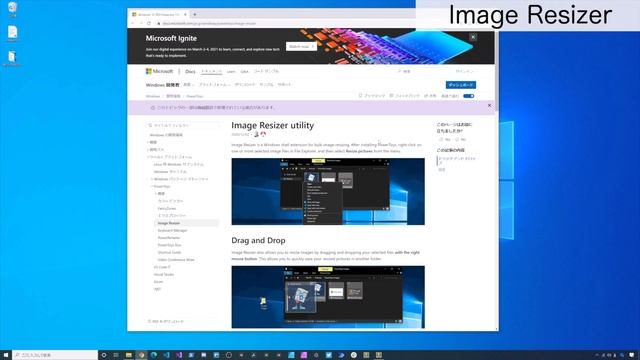Viewport: 640px width, 360px height.
Task: Toggle the blue switch in the article action bar
Action: click(x=469, y=96)
